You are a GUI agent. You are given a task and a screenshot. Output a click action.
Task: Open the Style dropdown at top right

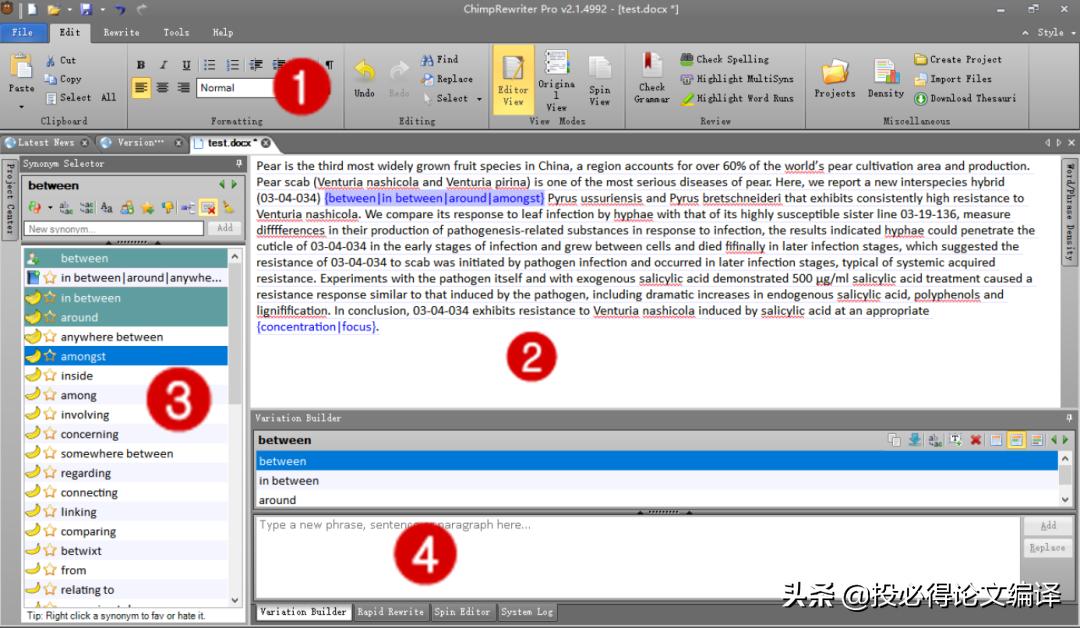point(1051,32)
